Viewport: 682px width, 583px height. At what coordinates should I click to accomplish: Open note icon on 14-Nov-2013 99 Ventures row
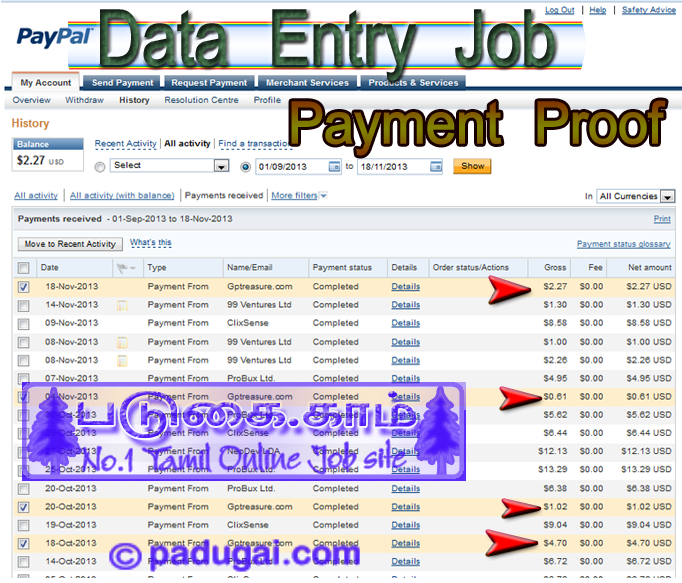tap(122, 305)
